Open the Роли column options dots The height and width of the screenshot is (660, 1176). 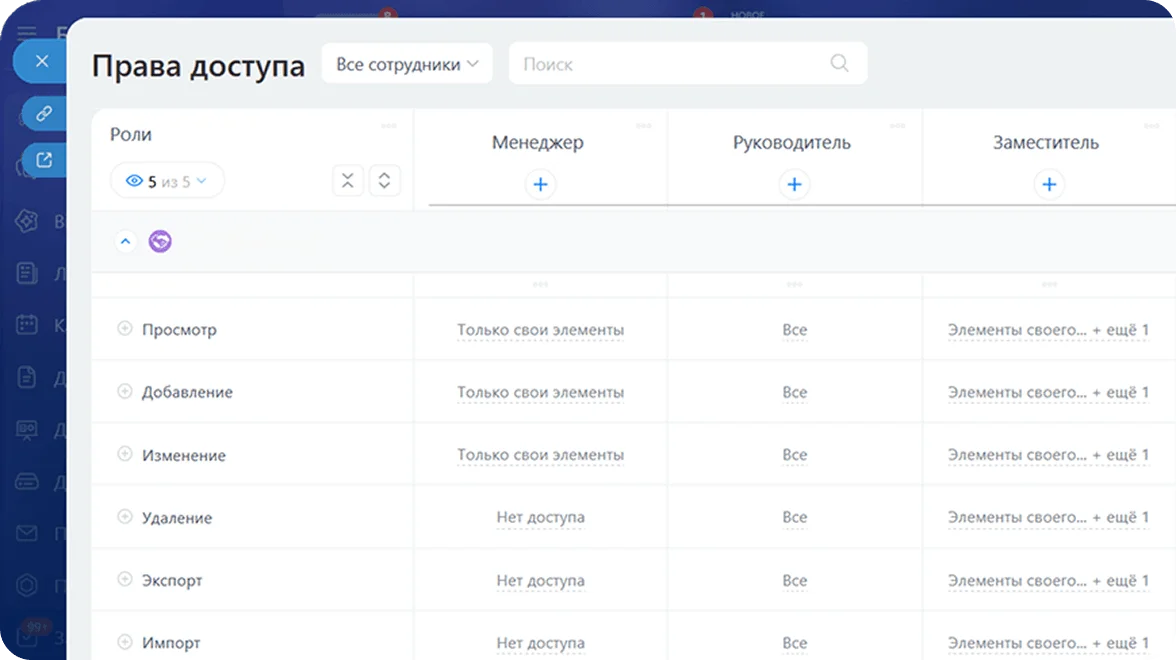(x=388, y=126)
